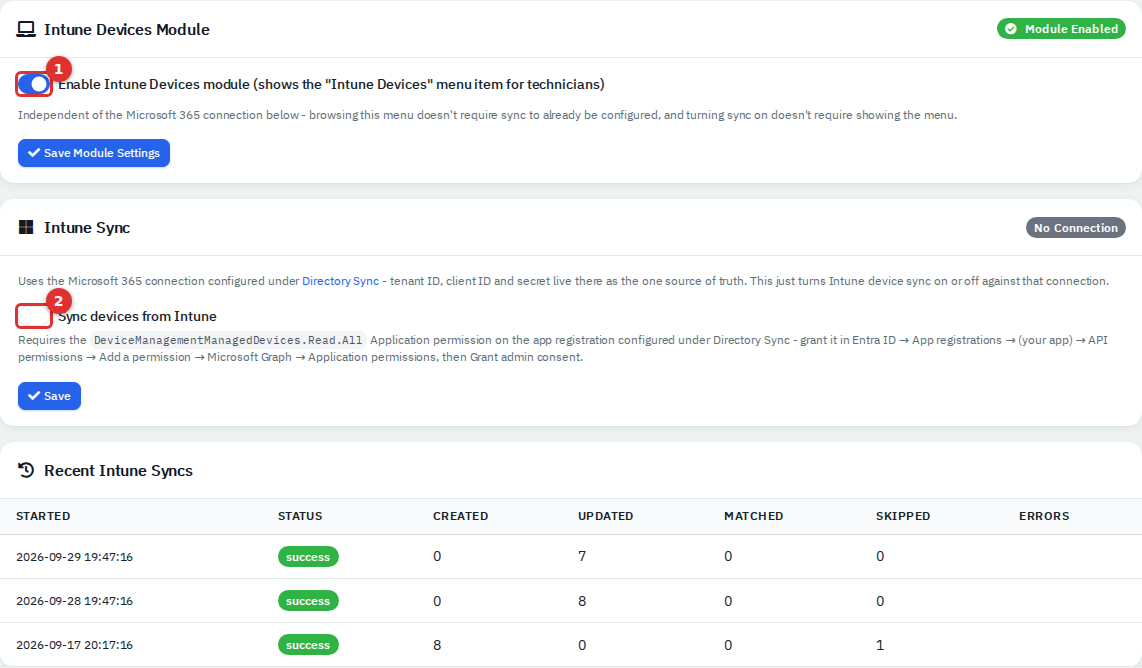The image size is (1142, 668).
Task: Click the Save button under Intune Sync
Action: [50, 396]
